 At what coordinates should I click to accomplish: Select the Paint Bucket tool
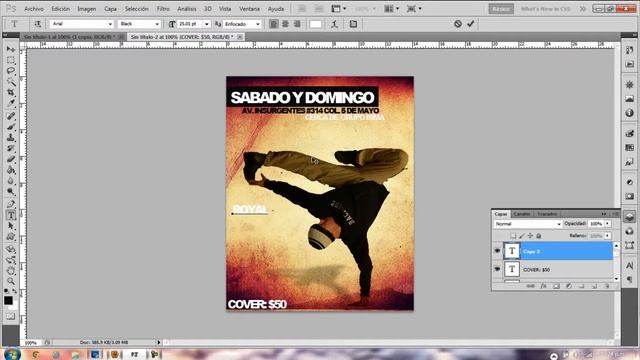11,170
